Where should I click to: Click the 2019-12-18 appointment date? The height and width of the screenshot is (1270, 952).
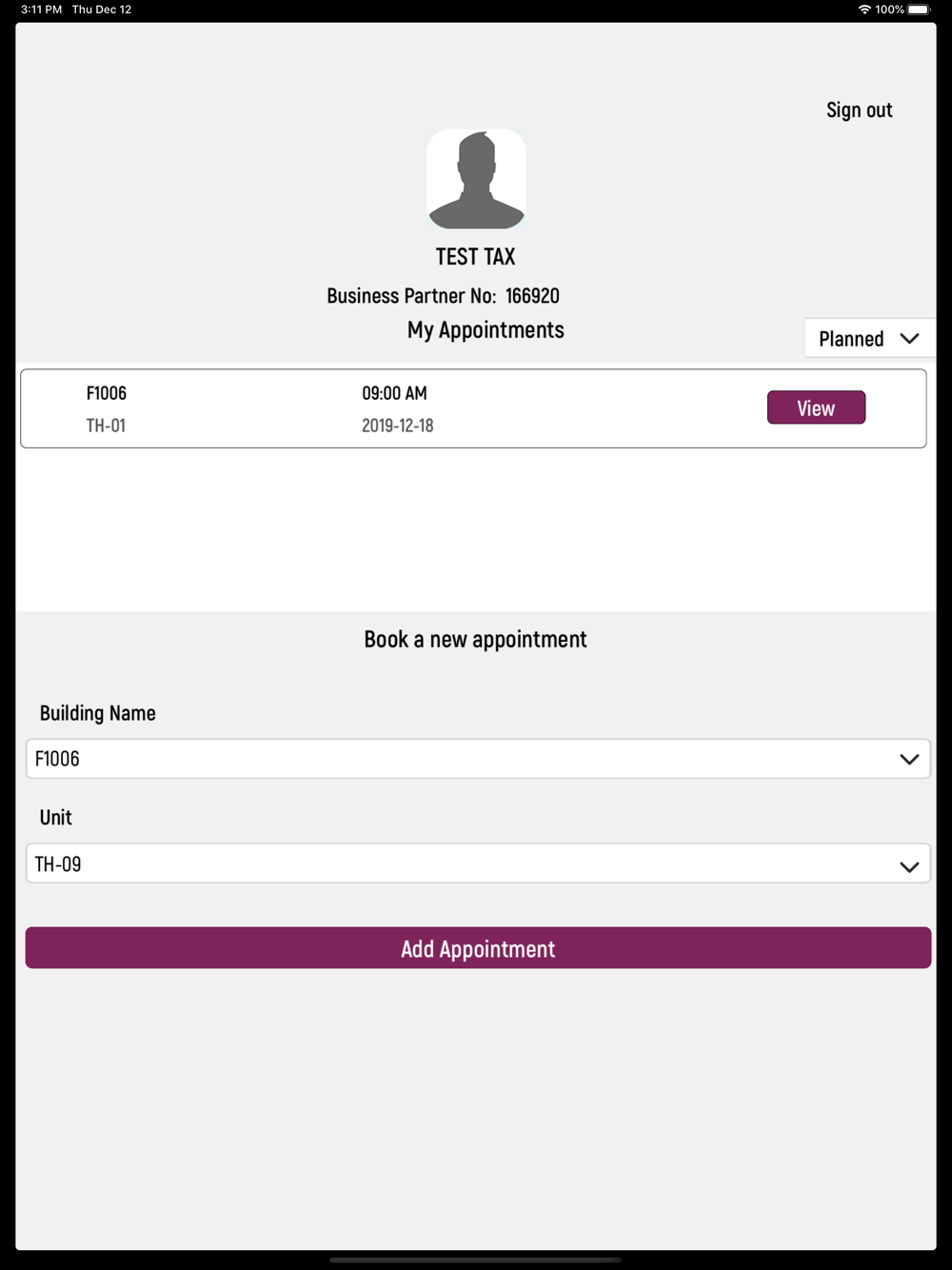[x=397, y=426]
